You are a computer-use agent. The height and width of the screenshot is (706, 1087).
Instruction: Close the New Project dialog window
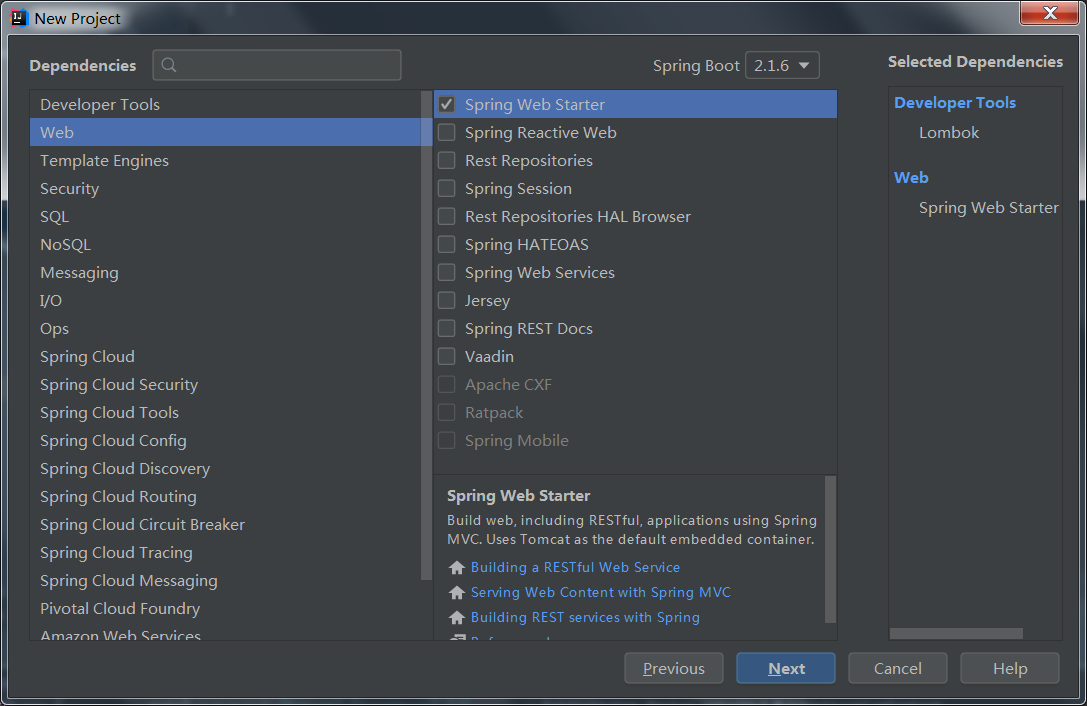[1050, 13]
